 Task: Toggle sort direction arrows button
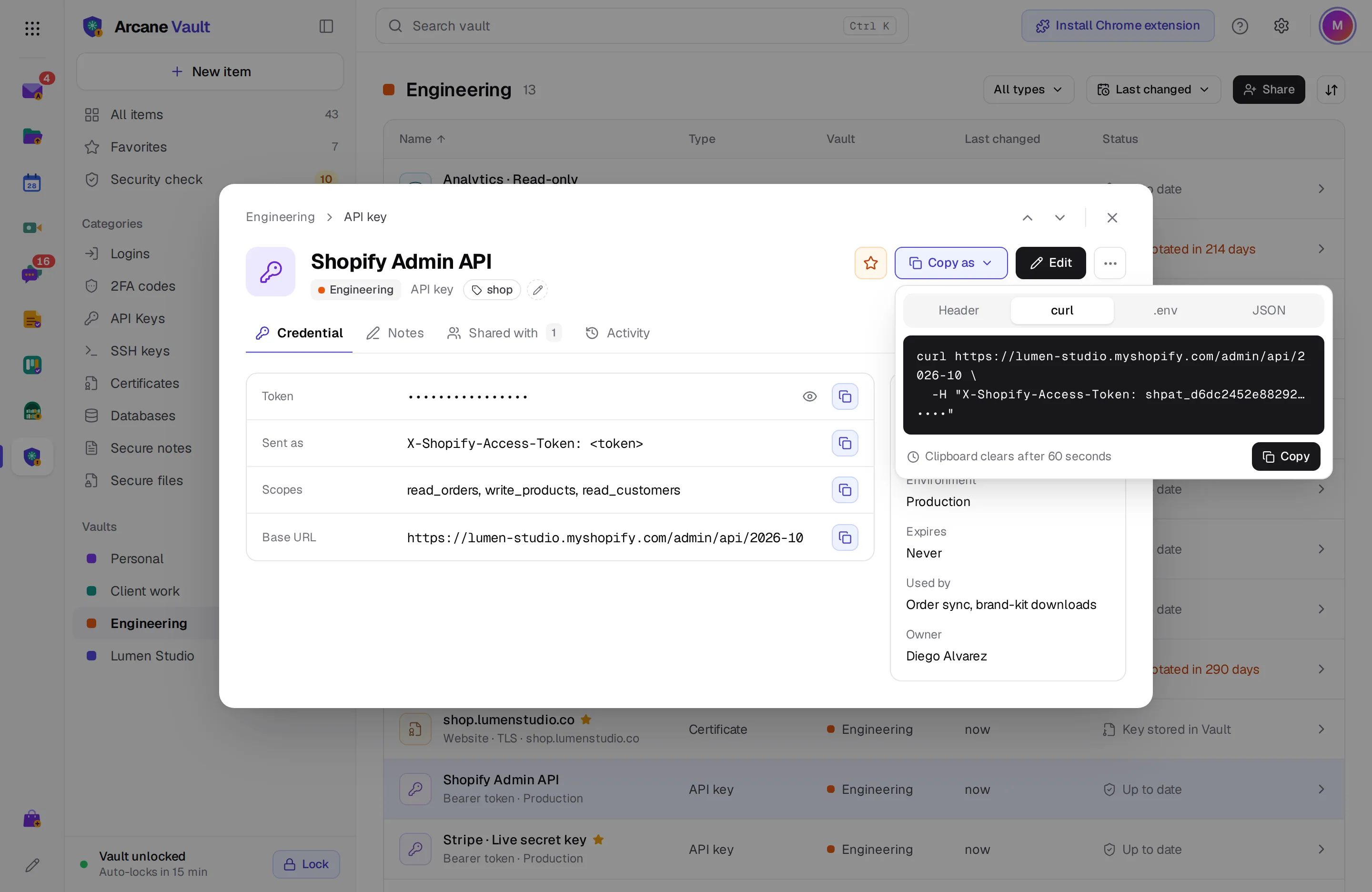(1331, 90)
